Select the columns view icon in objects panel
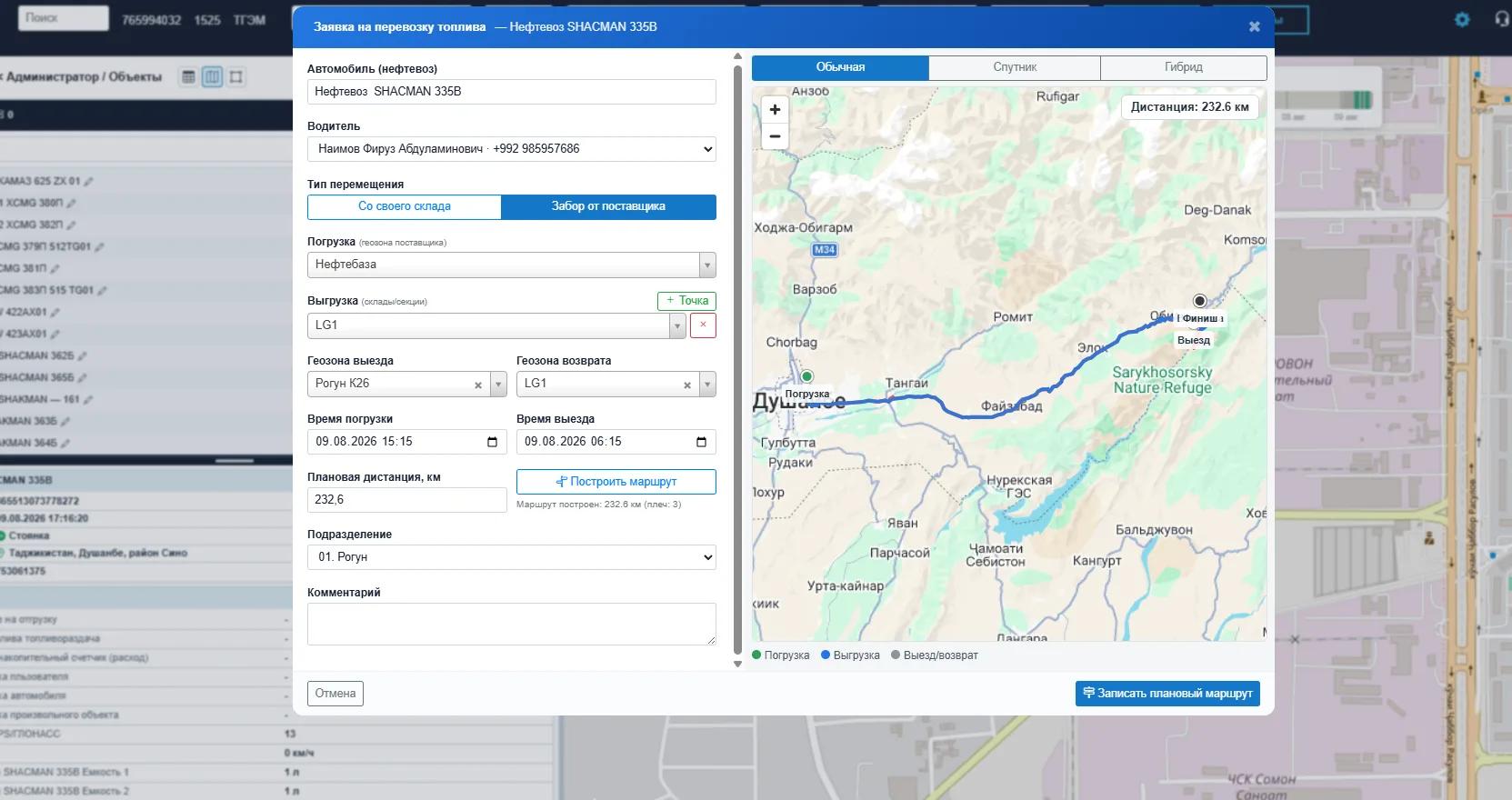 (x=212, y=77)
